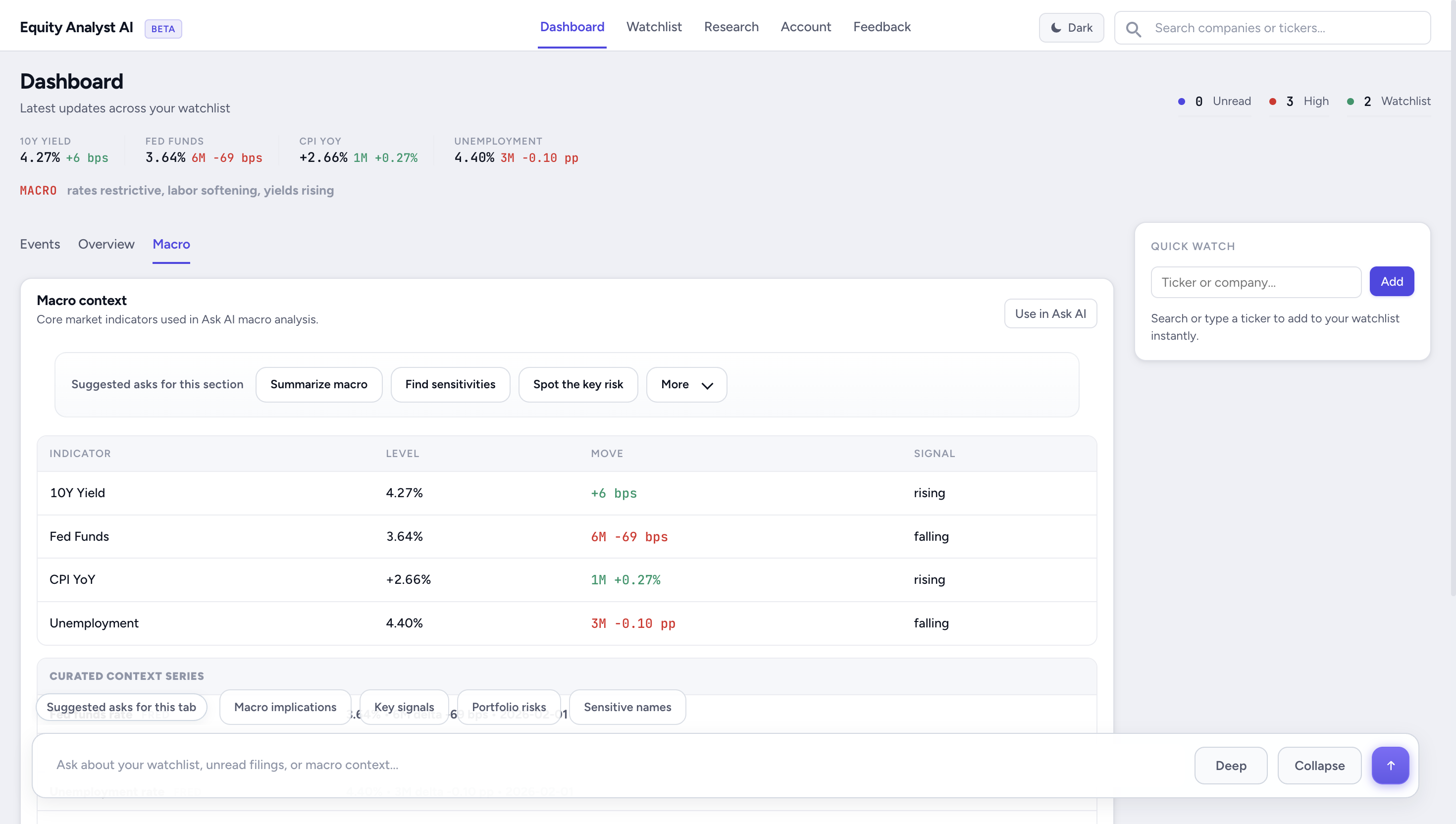Click the High priority red dot indicator
The image size is (1456, 824).
click(x=1273, y=102)
